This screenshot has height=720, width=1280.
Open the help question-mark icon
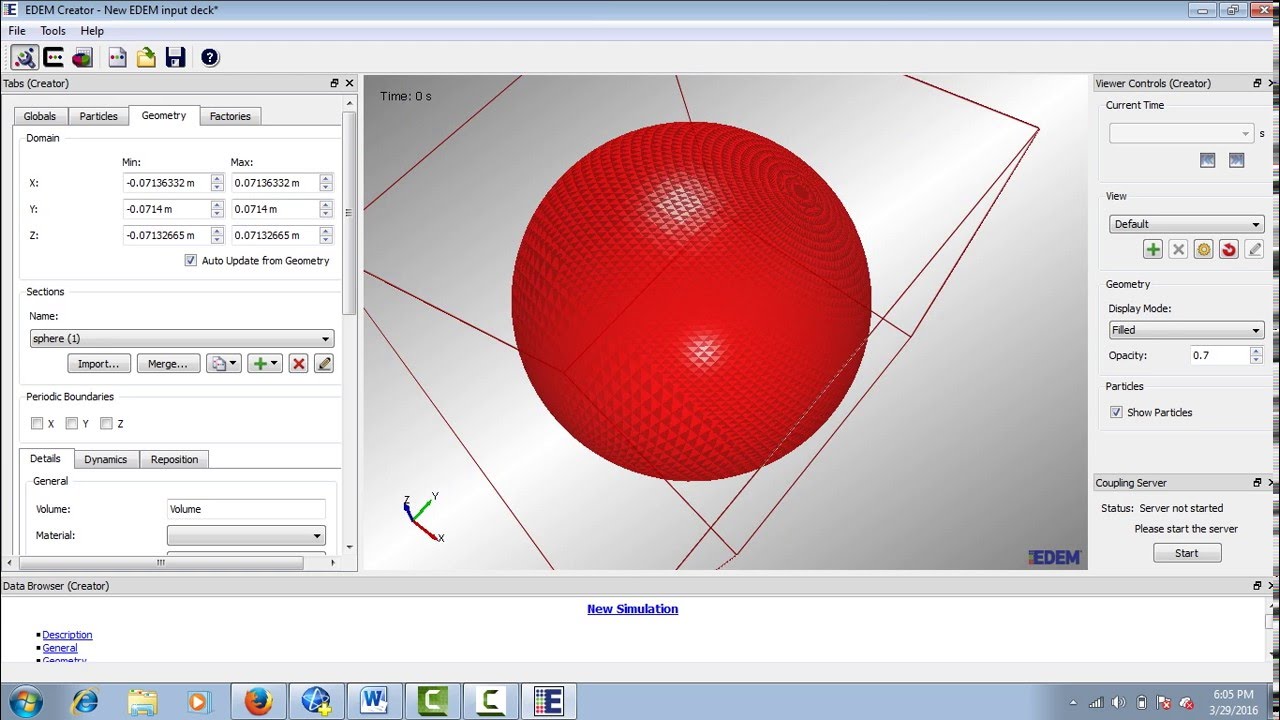coord(209,57)
